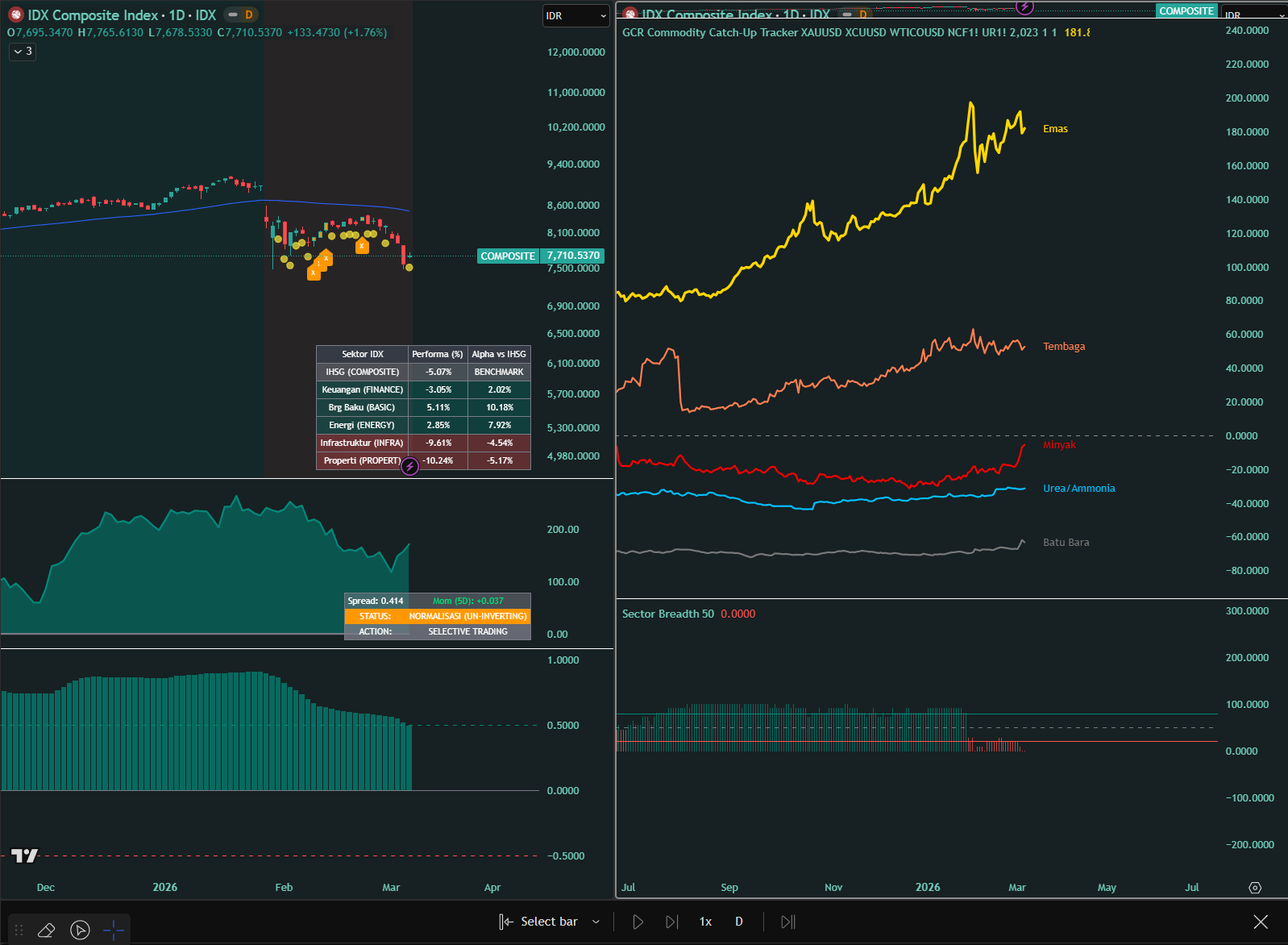Click the jump-to-bar icon beside Select bar
The height and width of the screenshot is (945, 1288).
click(506, 922)
